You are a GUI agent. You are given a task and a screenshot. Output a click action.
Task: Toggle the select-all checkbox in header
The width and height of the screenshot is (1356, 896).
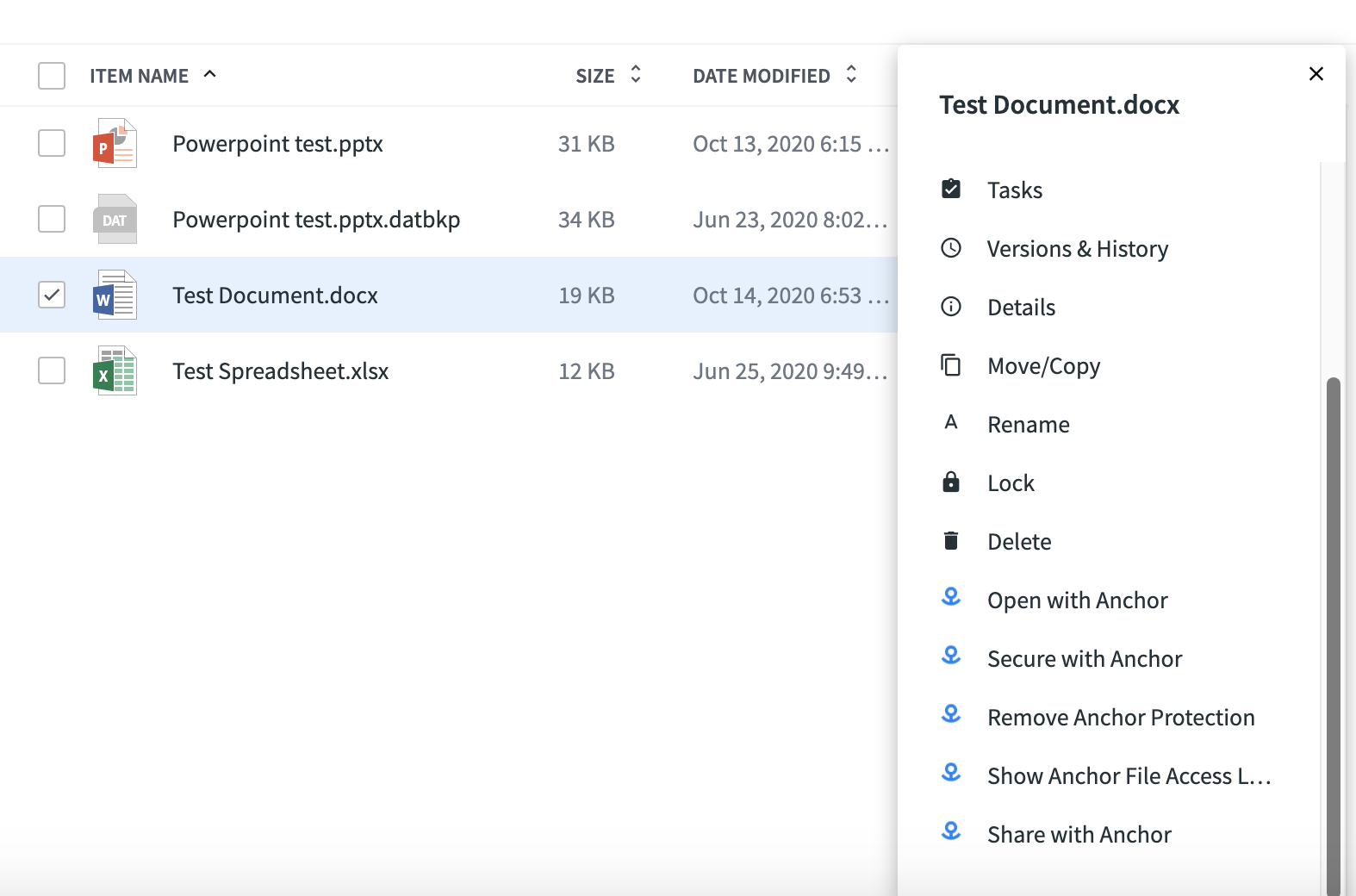pos(52,76)
